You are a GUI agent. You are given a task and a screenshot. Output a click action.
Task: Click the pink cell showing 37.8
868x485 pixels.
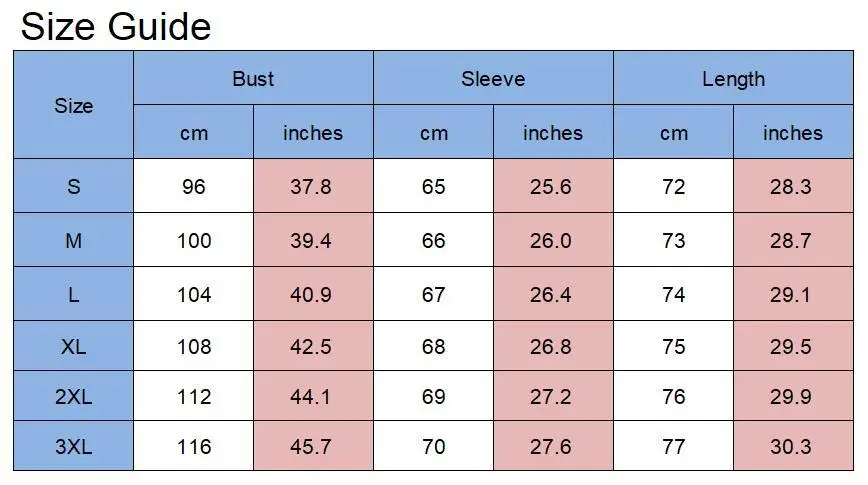pos(313,187)
